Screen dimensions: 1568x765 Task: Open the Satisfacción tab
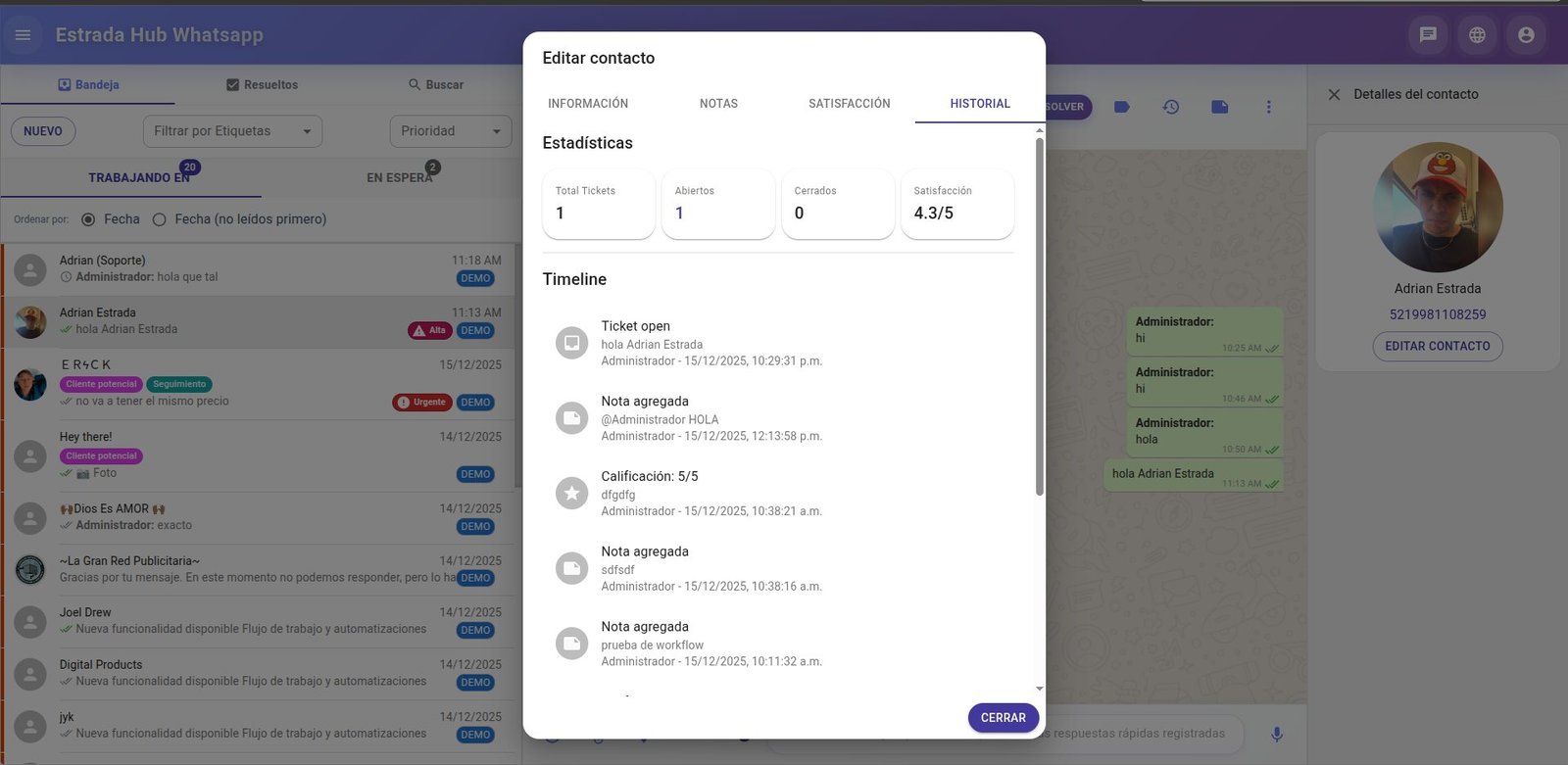coord(850,104)
